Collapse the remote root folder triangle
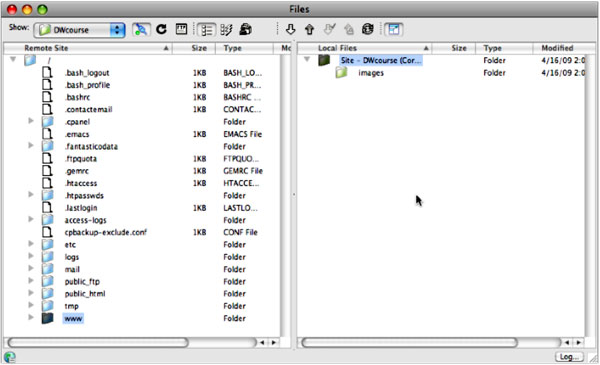 13,60
